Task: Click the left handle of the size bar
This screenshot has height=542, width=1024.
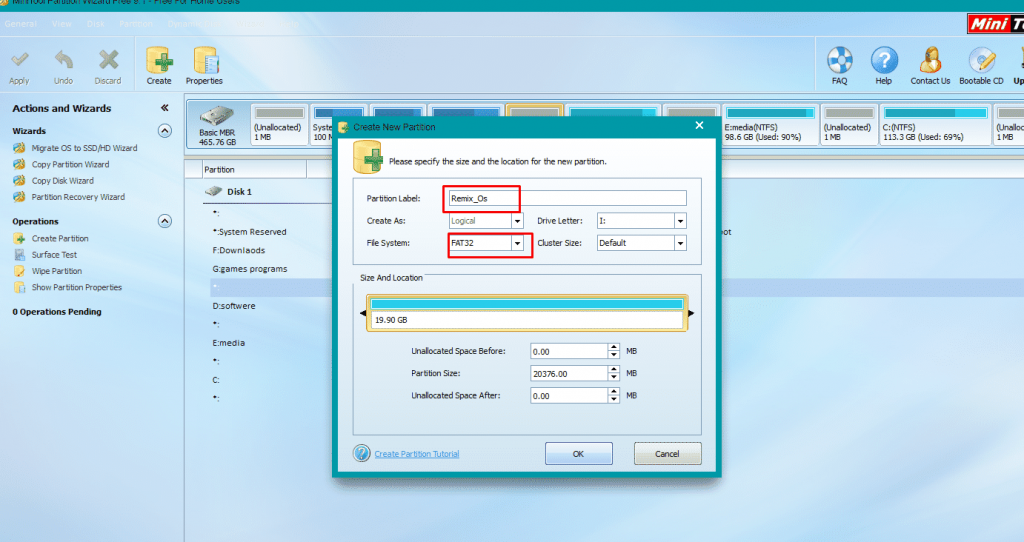Action: tap(363, 313)
